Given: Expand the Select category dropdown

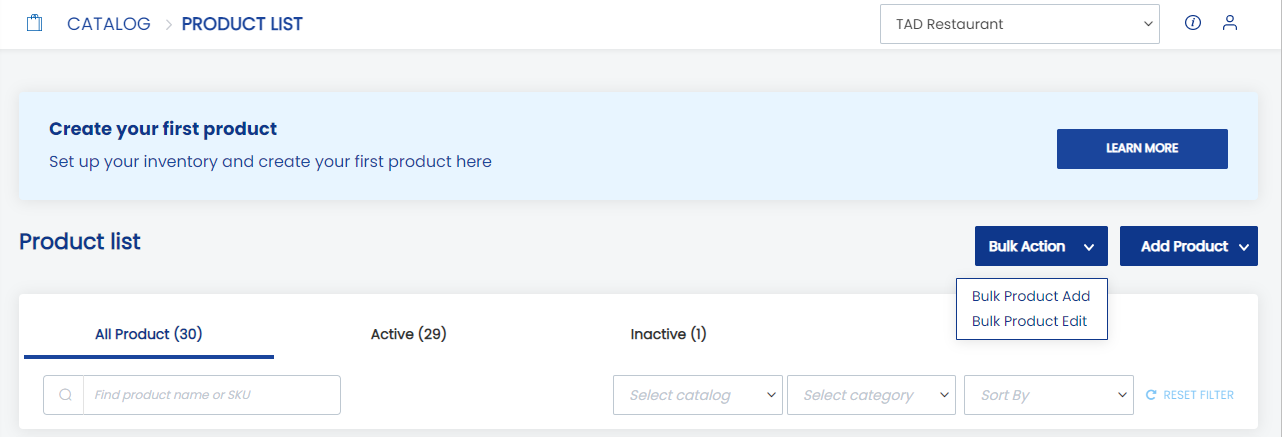Looking at the screenshot, I should tap(871, 395).
